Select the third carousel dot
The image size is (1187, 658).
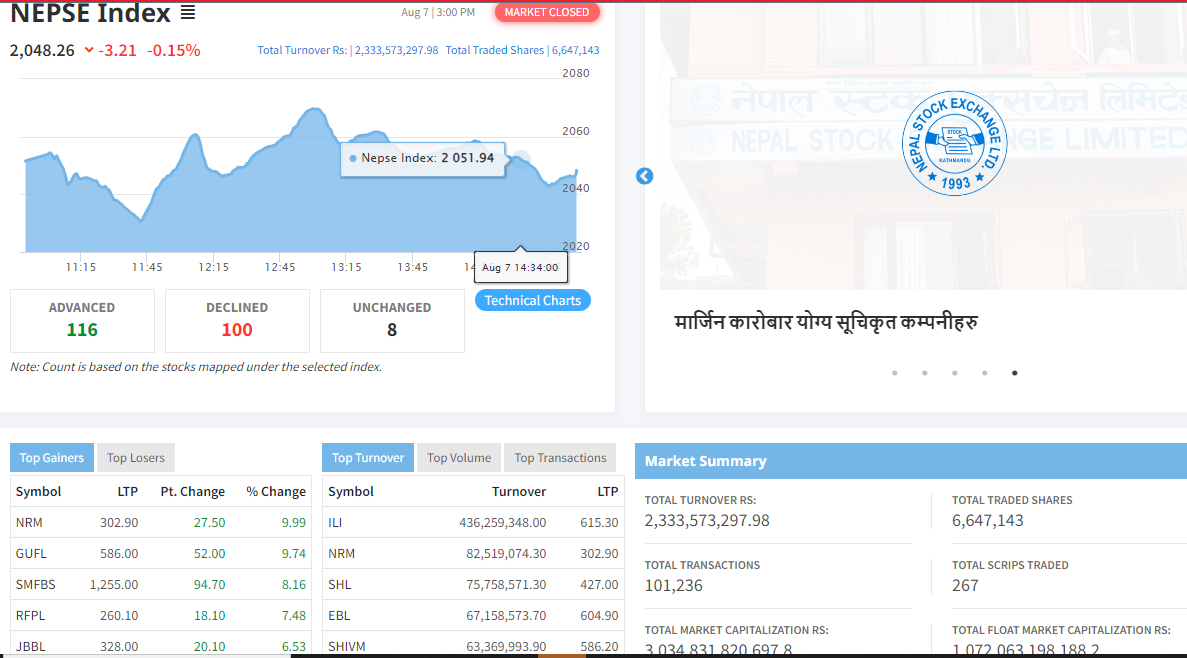(x=955, y=373)
